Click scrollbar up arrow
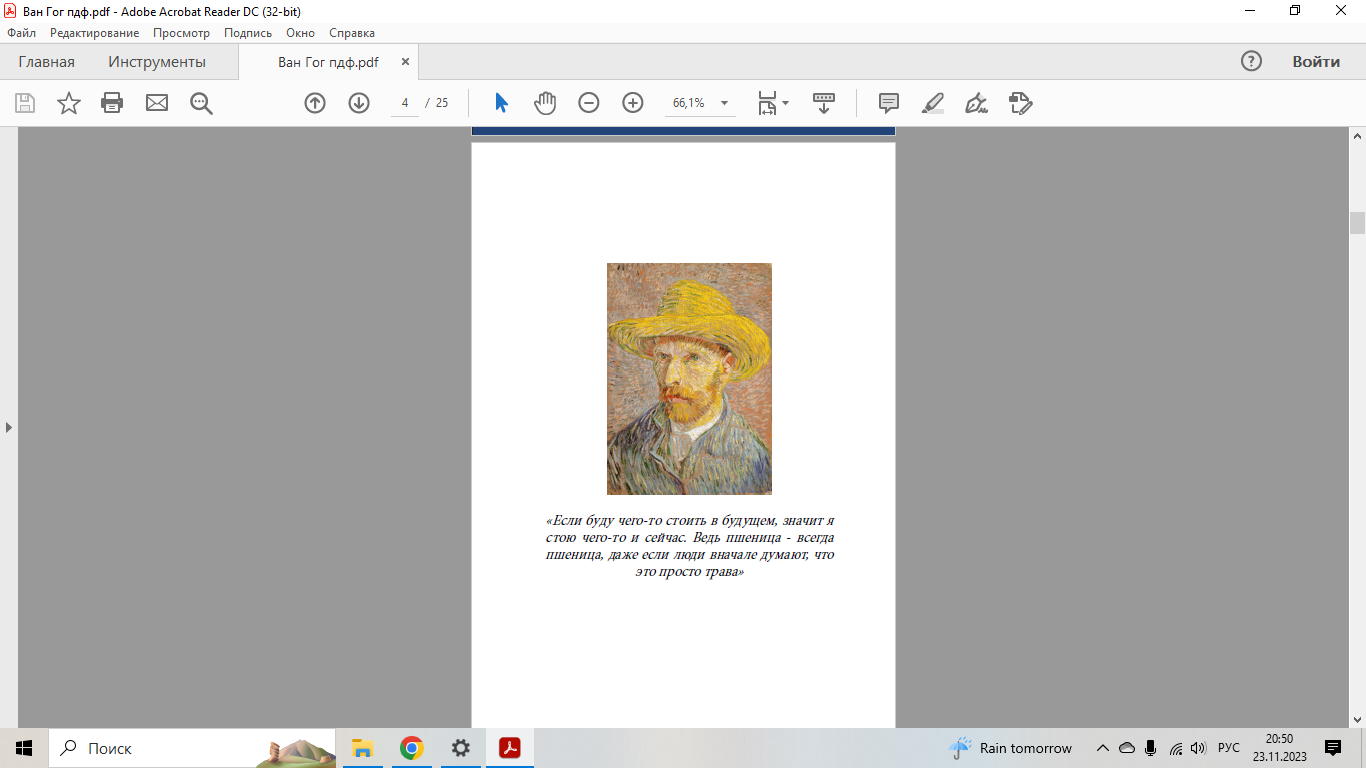1366x768 pixels. (x=1357, y=135)
